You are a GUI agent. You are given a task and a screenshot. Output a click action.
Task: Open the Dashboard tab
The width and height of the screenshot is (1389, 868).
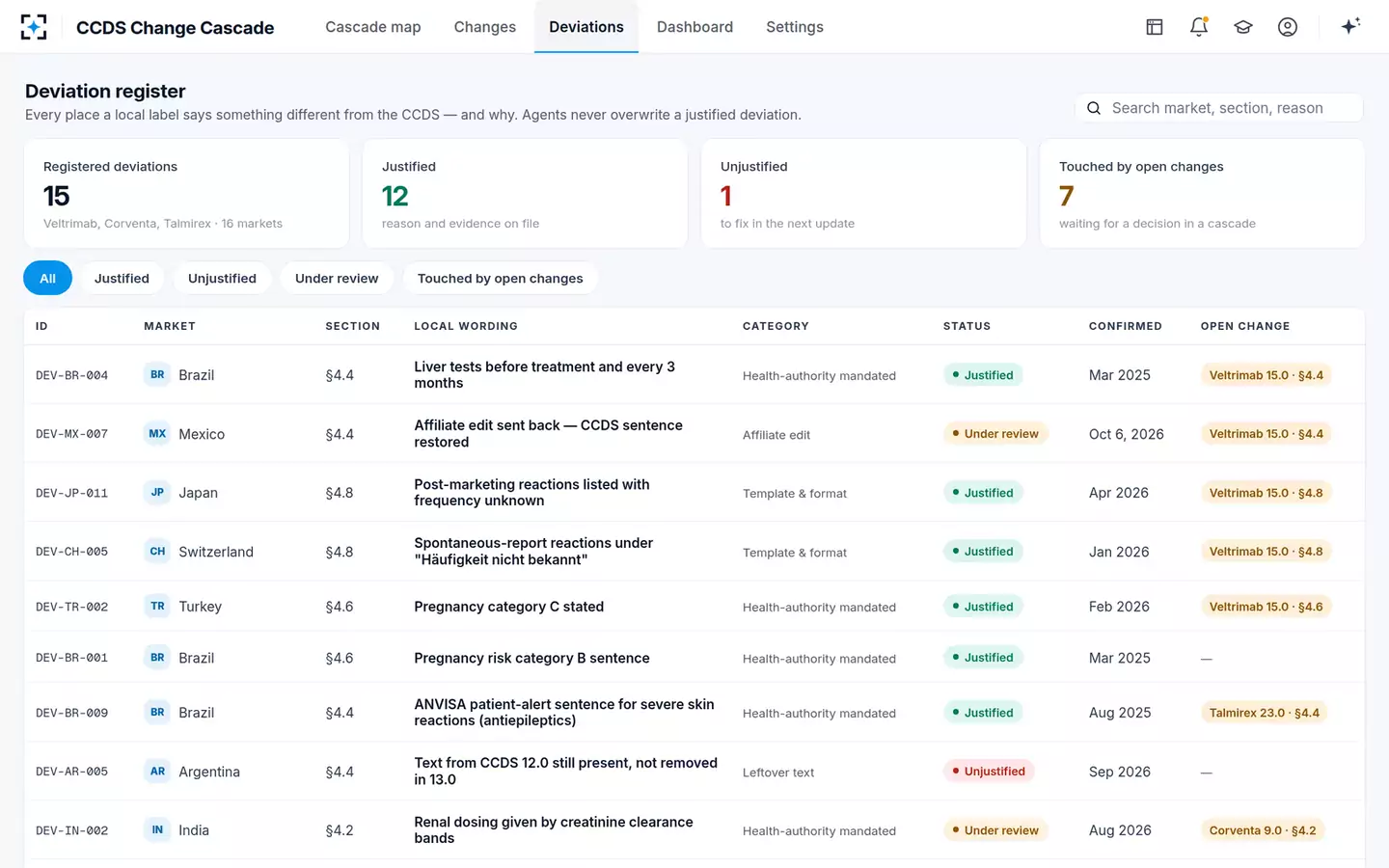694,27
